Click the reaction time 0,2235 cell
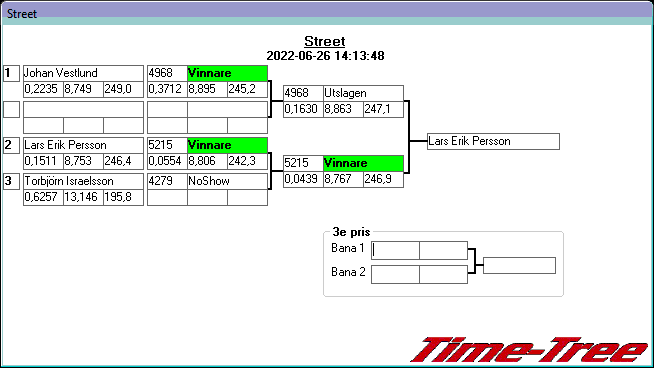 pyautogui.click(x=43, y=89)
